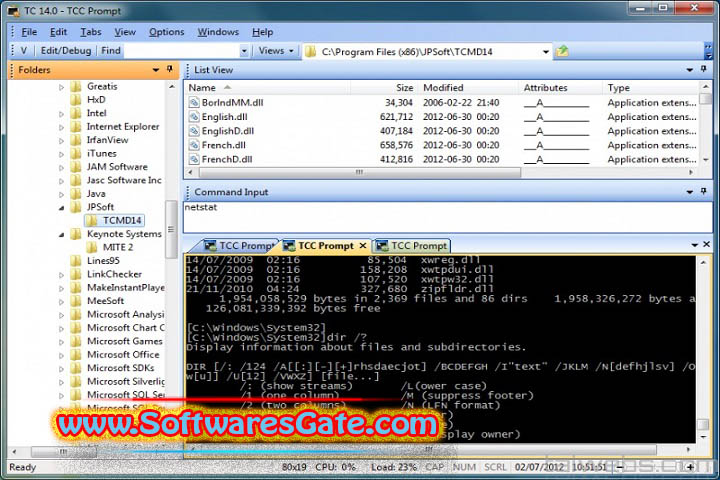Image resolution: width=720 pixels, height=480 pixels.
Task: Sort list by Name column header
Action: pos(266,87)
